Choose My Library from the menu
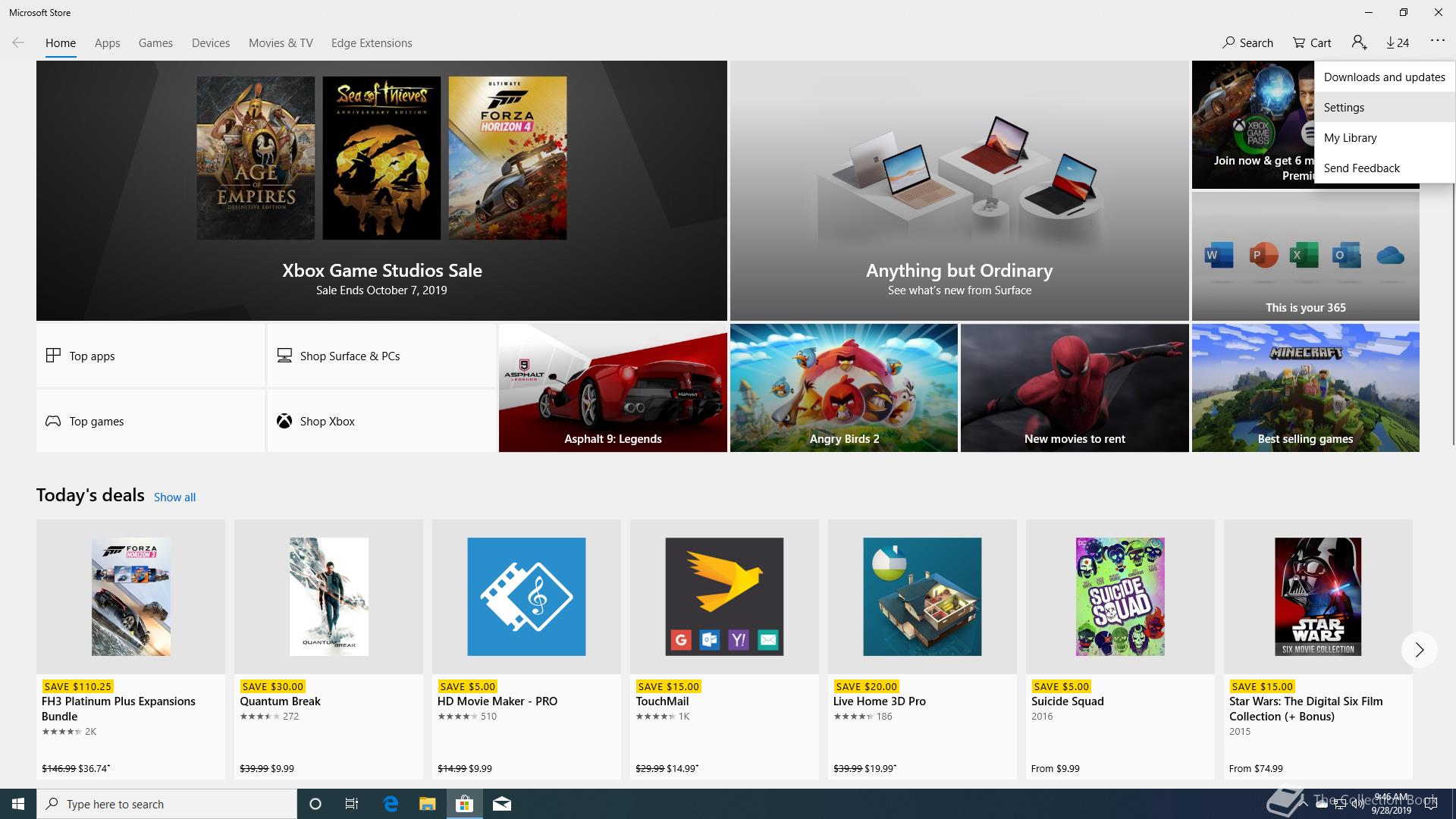 tap(1384, 137)
